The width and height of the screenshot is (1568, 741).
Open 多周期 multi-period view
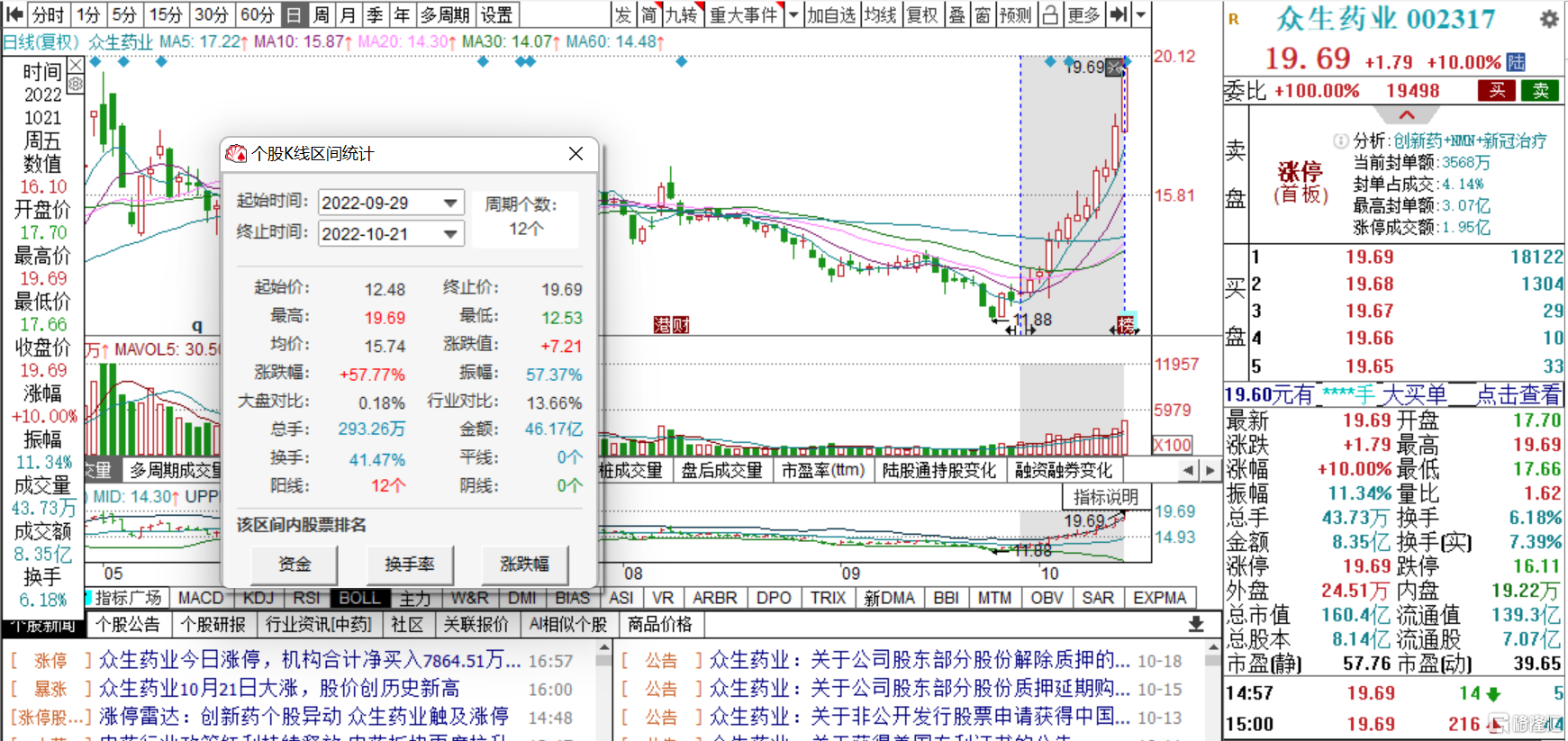click(445, 14)
